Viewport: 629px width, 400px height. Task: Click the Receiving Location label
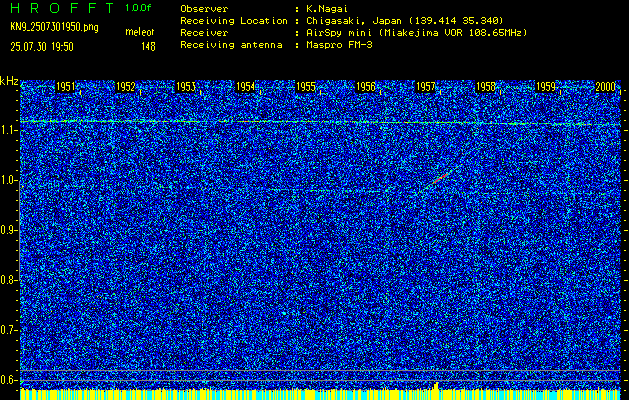click(x=234, y=21)
